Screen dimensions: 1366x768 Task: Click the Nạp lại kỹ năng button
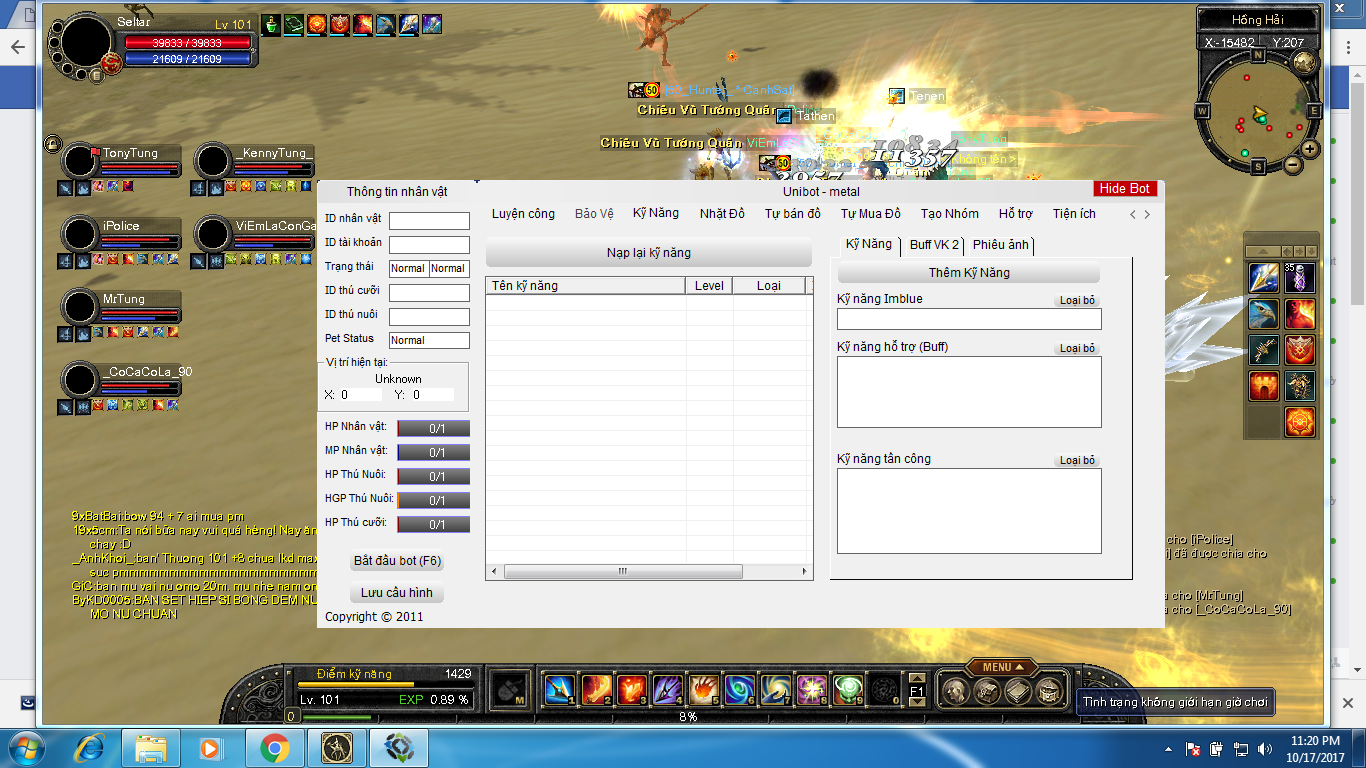coord(648,253)
